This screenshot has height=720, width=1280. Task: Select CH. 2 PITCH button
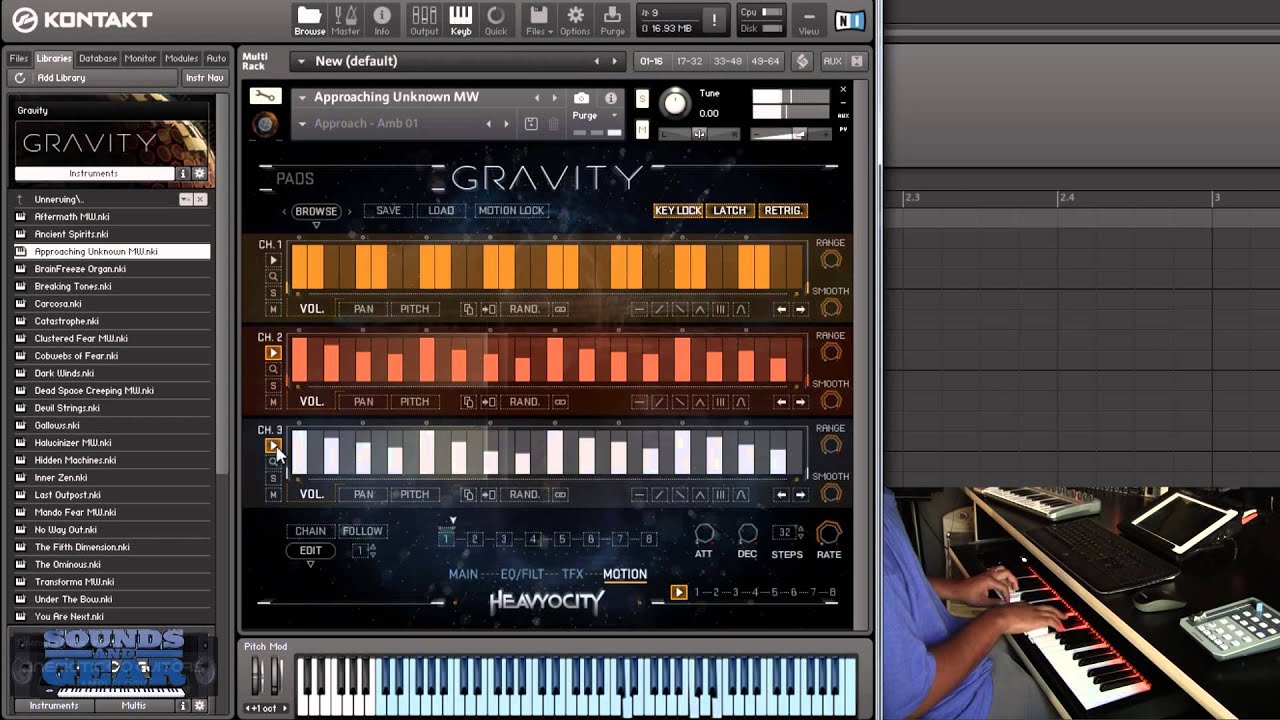pyautogui.click(x=415, y=402)
